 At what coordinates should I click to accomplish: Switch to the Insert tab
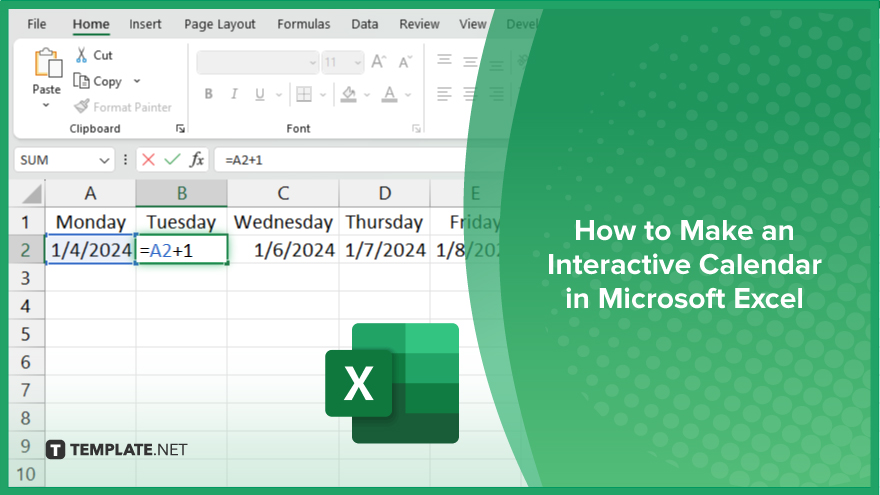tap(145, 24)
